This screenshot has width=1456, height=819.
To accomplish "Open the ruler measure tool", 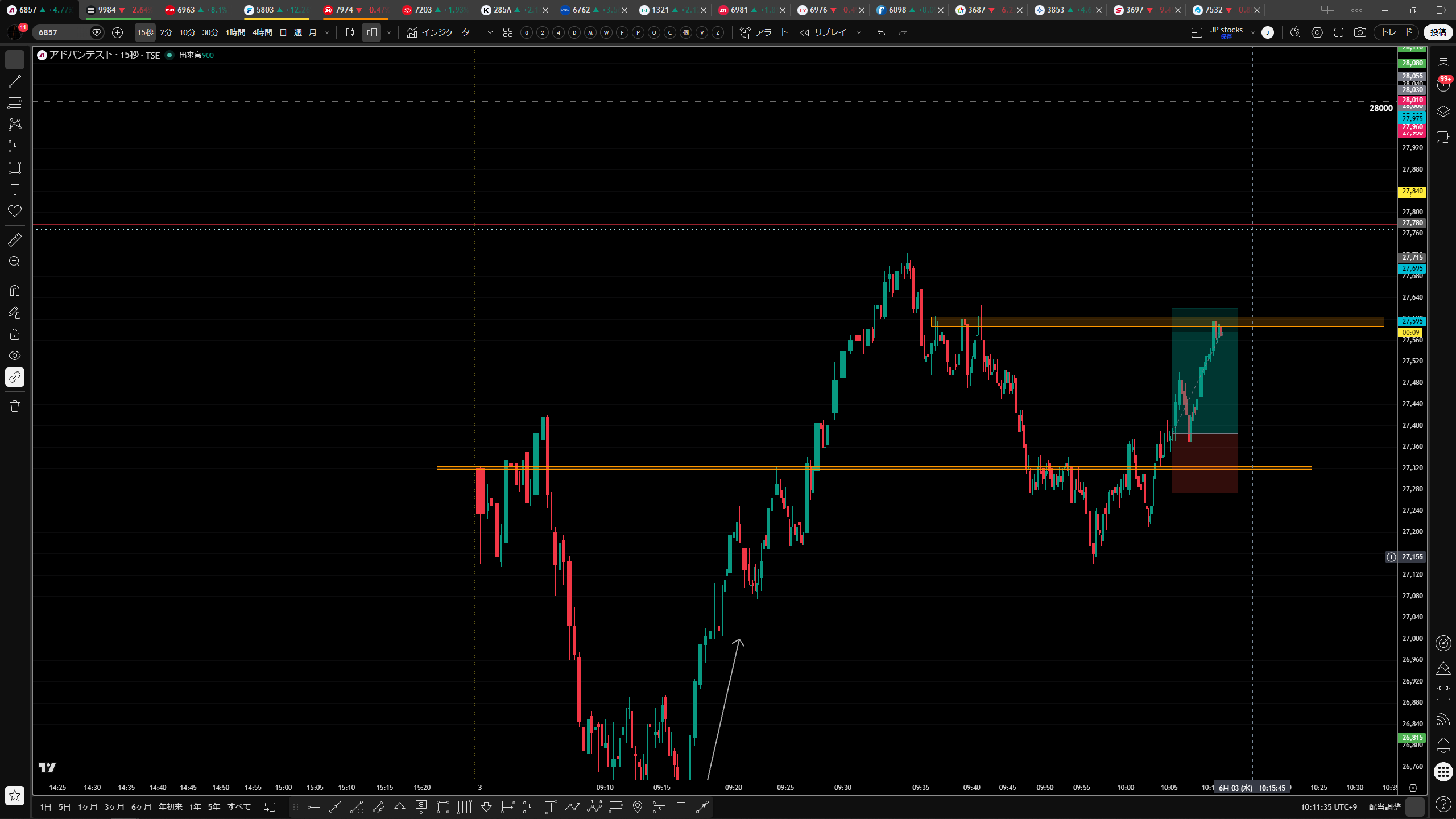I will click(15, 240).
